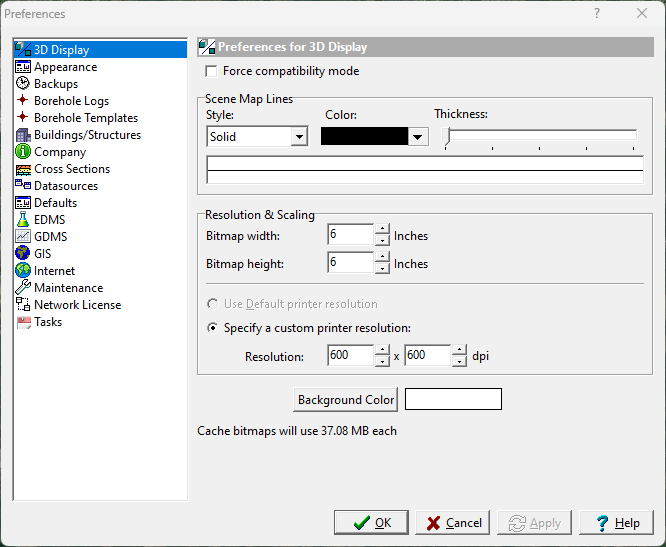Click the Company info icon in sidebar

click(x=23, y=152)
